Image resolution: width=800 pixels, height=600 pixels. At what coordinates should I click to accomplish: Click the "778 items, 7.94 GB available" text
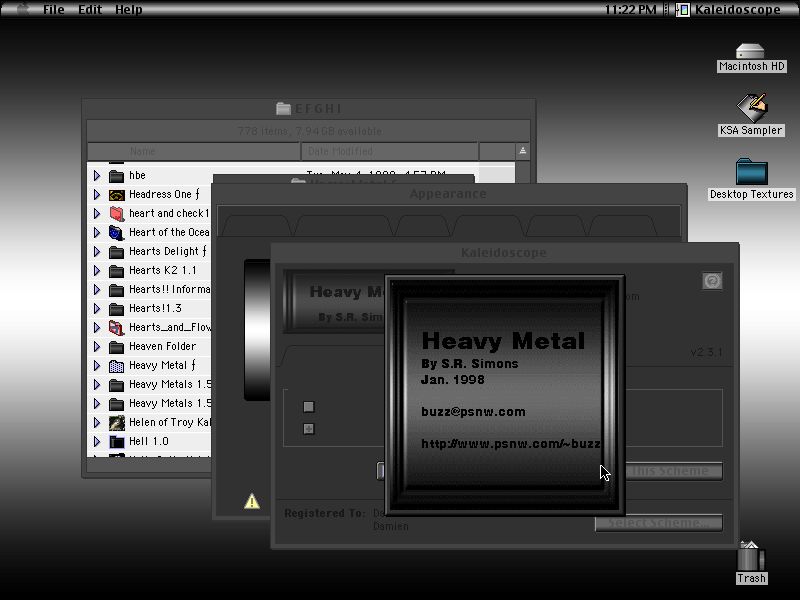tap(309, 131)
